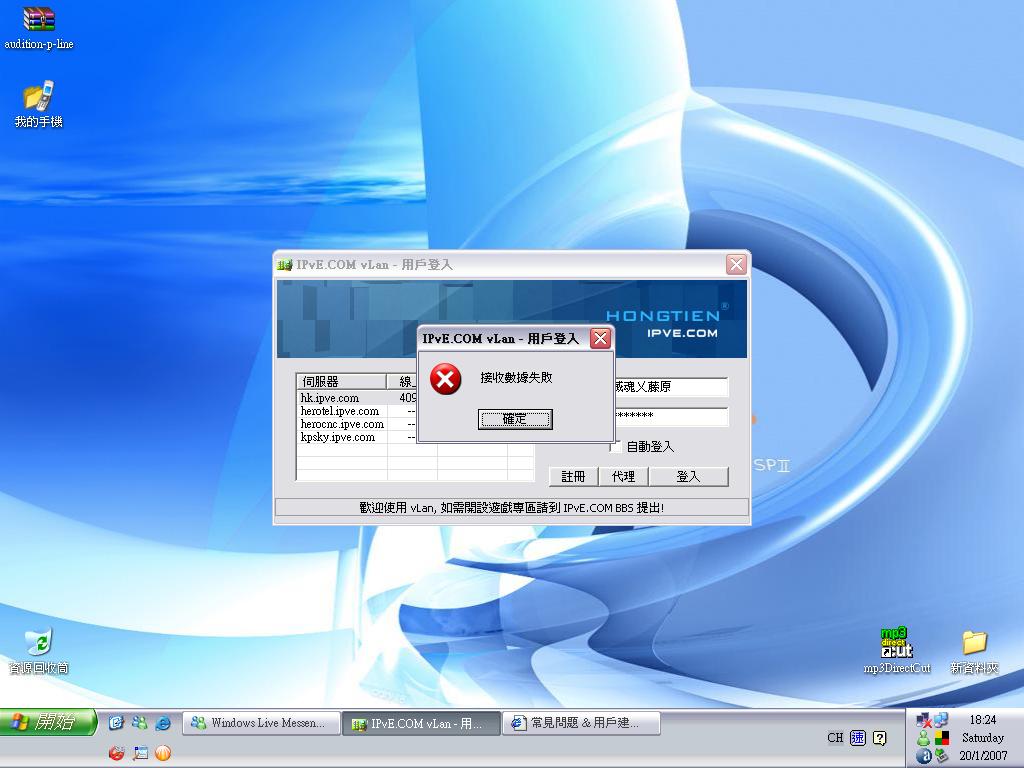
Task: Click the 速 input method icon
Action: coord(858,738)
